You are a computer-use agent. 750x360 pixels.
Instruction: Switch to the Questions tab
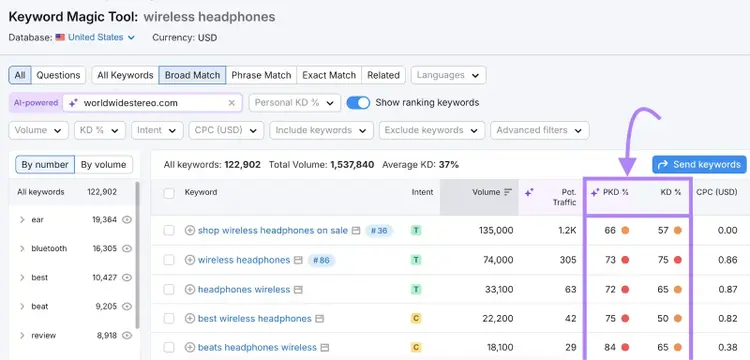(x=58, y=75)
